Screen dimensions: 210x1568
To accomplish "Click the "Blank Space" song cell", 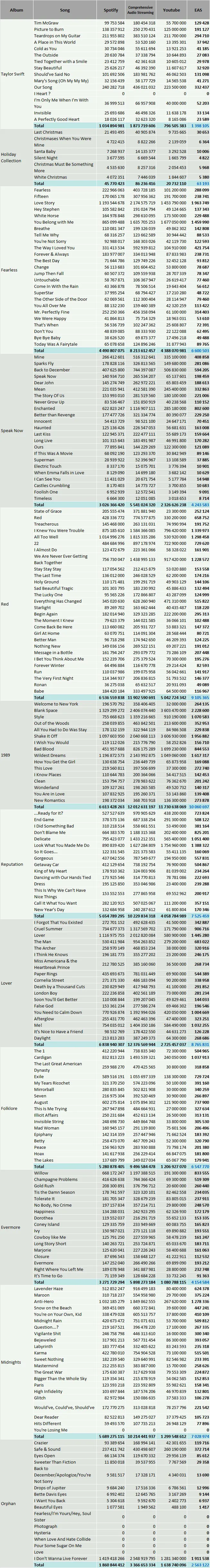I will coord(65,710).
